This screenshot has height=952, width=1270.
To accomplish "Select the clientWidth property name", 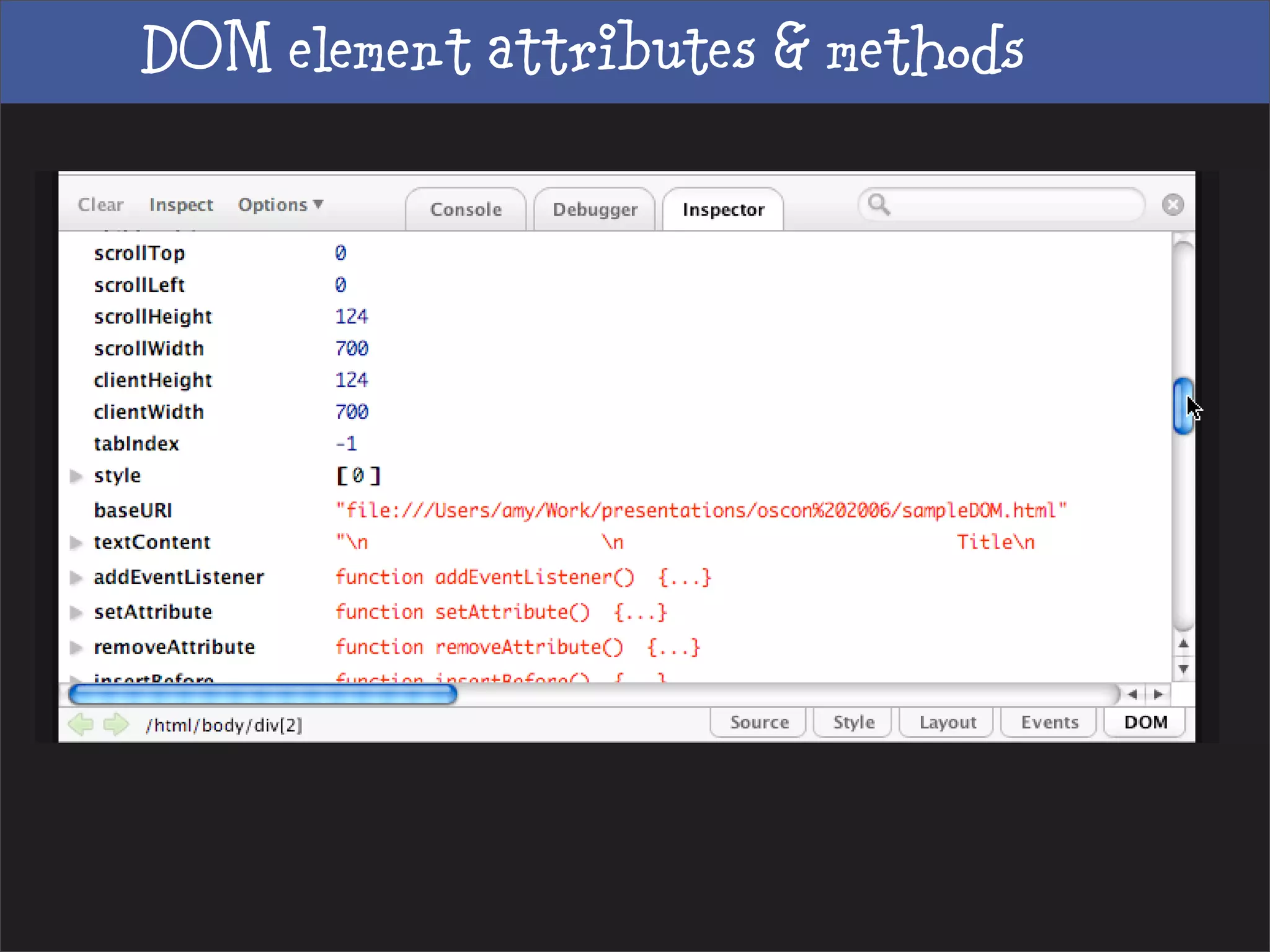I will (x=149, y=412).
